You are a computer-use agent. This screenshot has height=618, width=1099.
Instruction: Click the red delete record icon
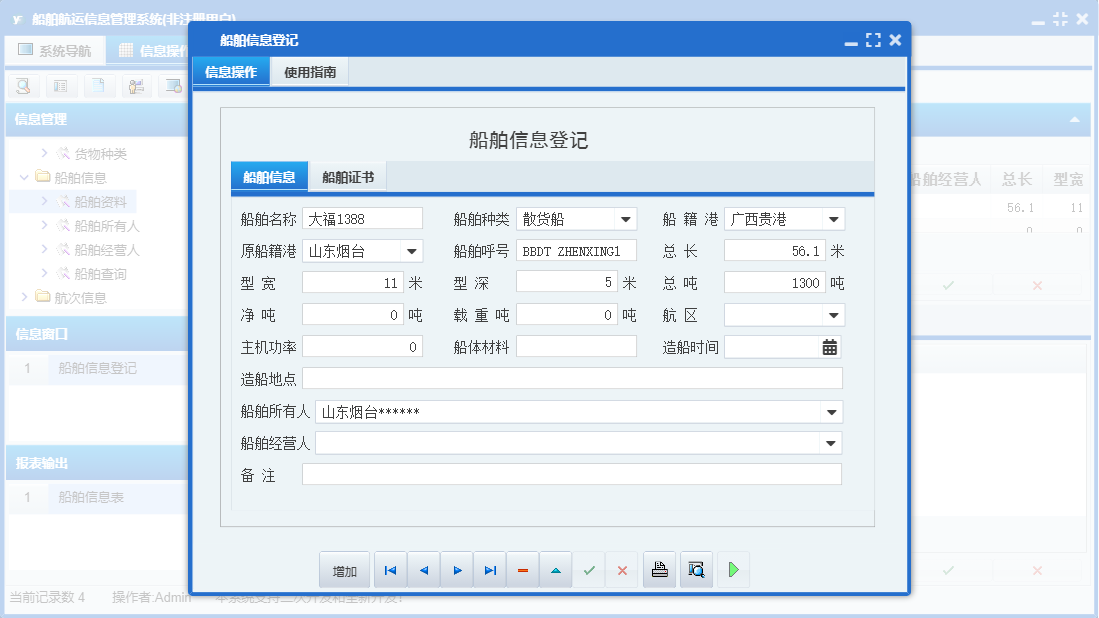coord(522,569)
